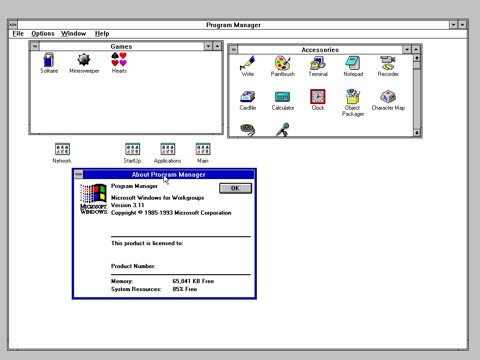This screenshot has width=480, height=360.
Task: Open the Window menu
Action: click(x=73, y=34)
